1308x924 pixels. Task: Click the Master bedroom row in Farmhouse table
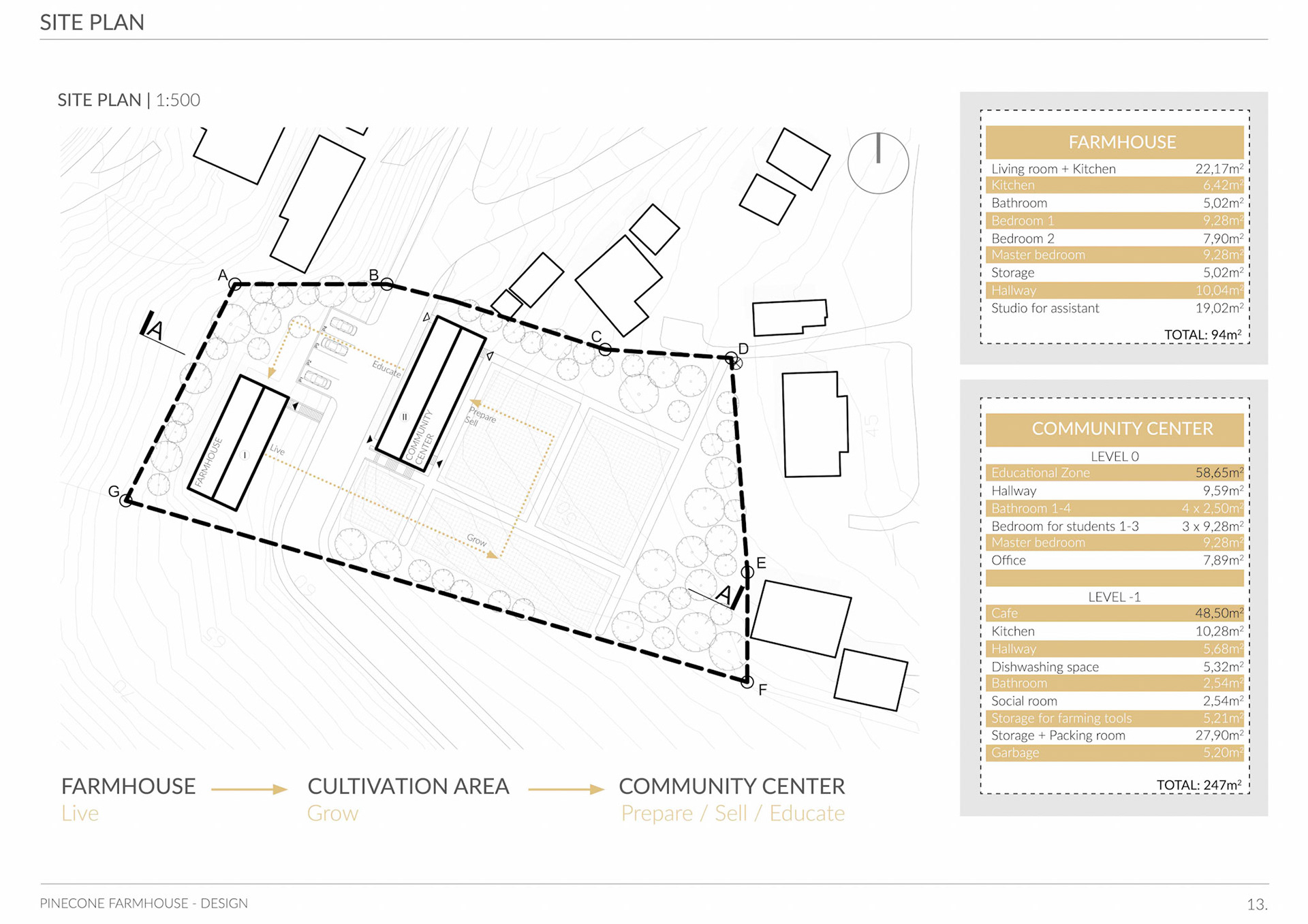point(1115,255)
